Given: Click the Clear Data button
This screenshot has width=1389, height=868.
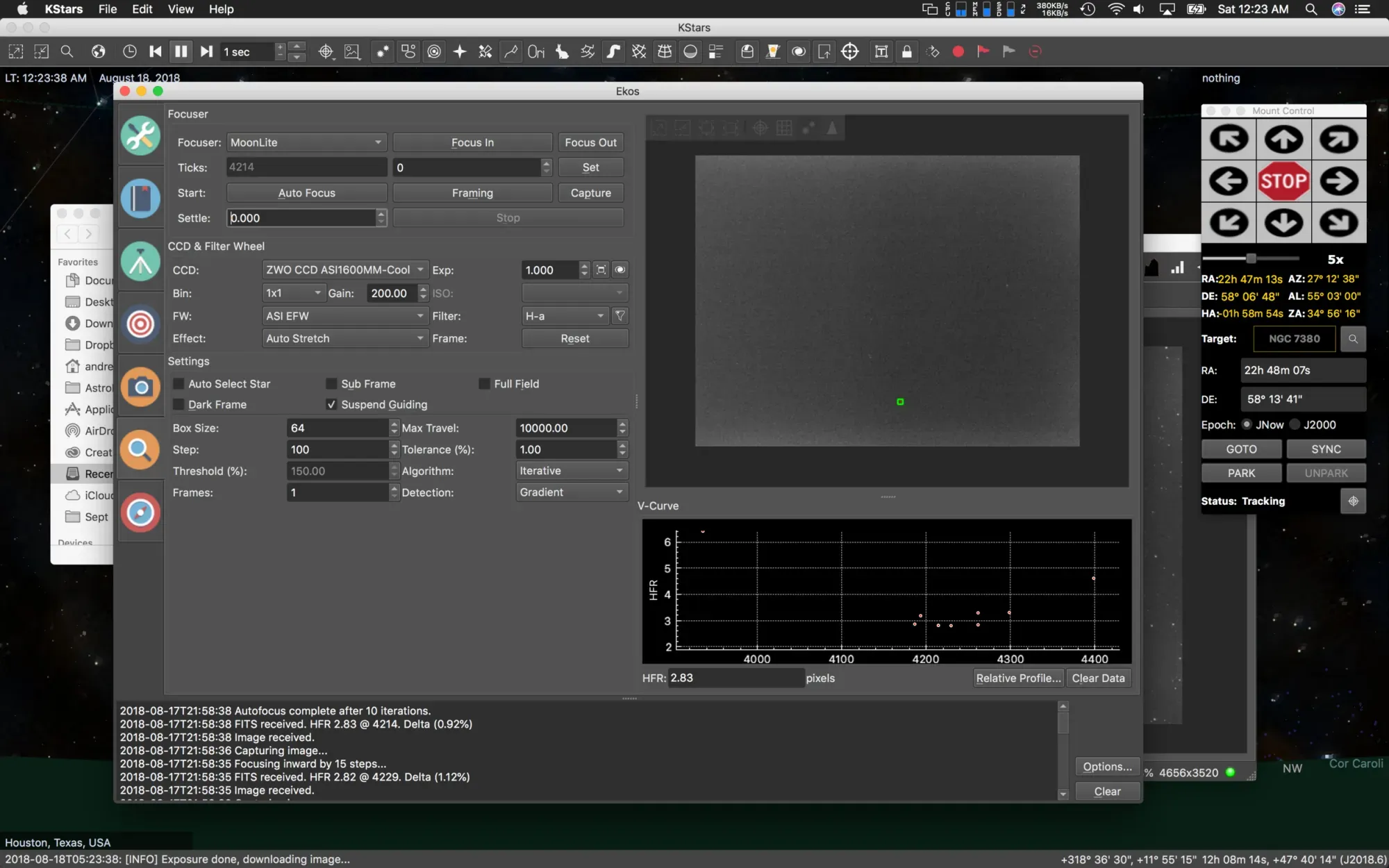Looking at the screenshot, I should click(x=1098, y=678).
